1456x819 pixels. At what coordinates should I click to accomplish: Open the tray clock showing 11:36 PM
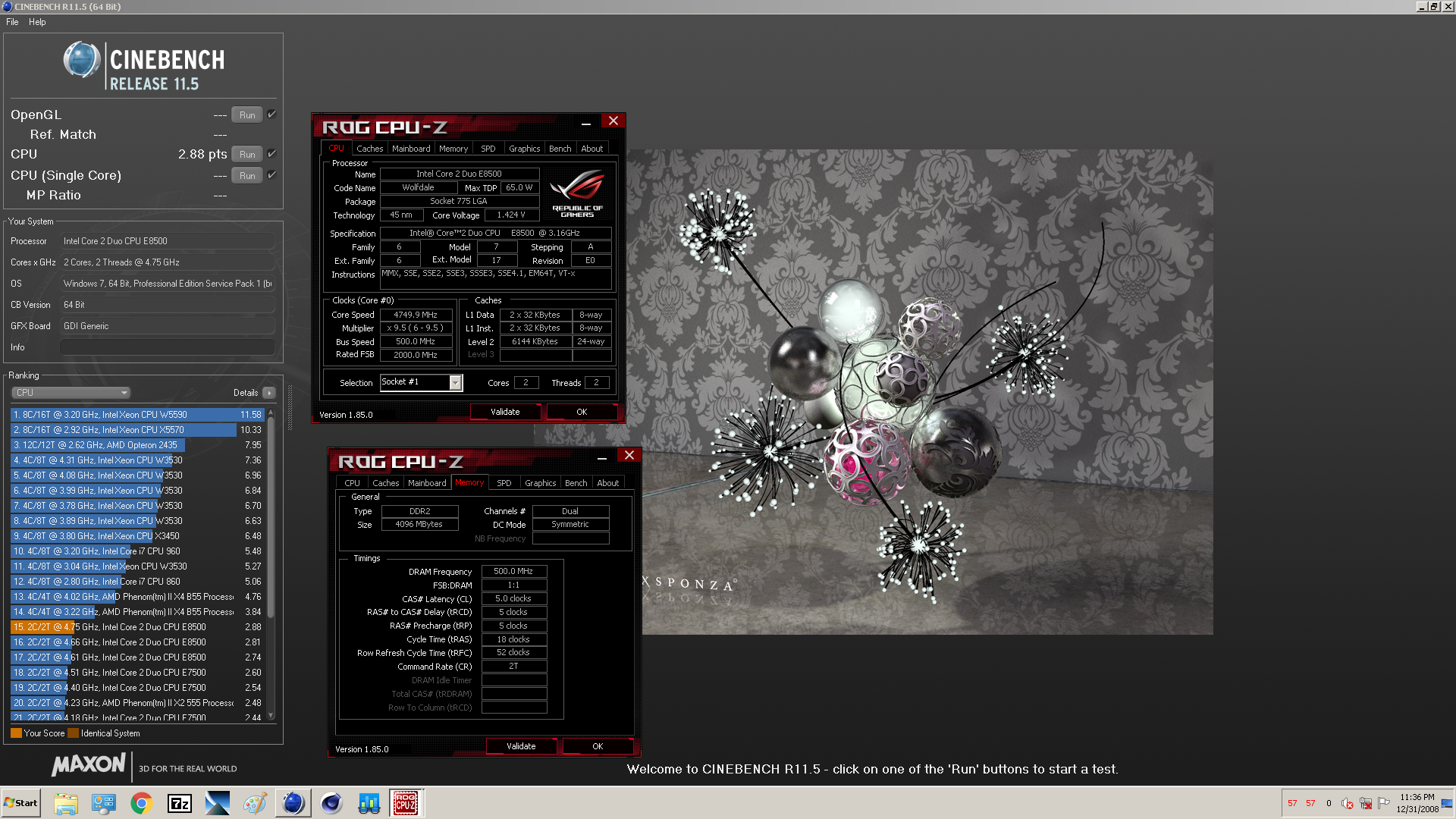[x=1417, y=803]
